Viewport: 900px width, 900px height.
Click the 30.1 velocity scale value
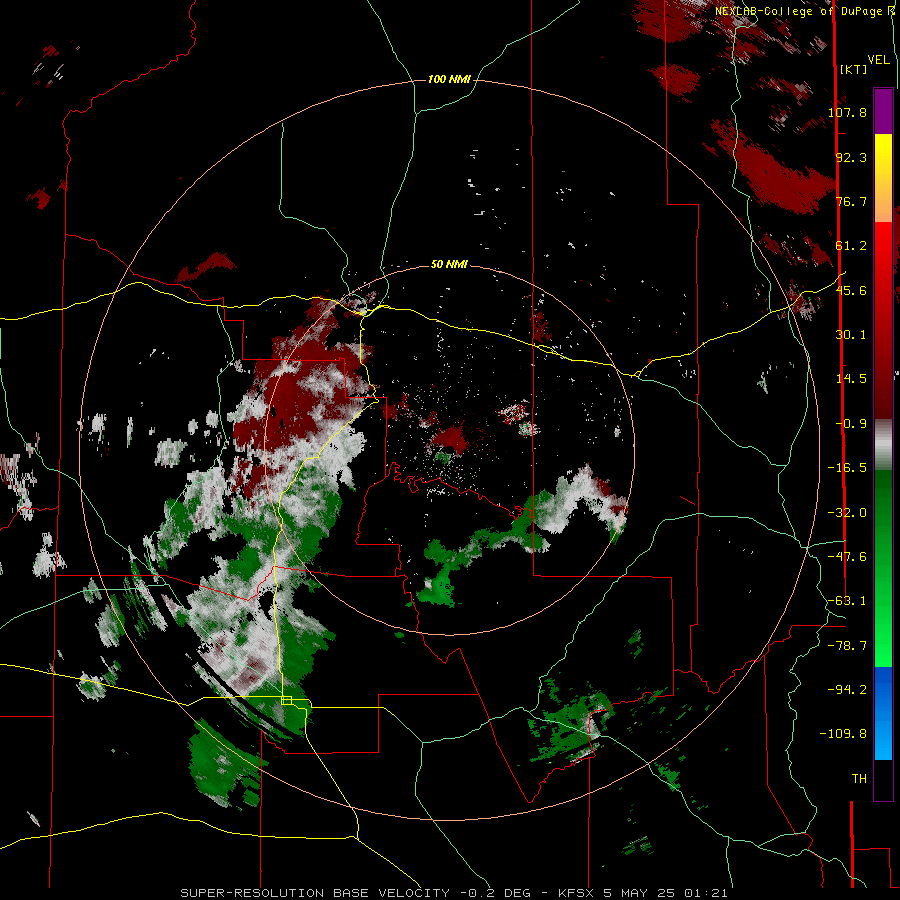click(851, 334)
